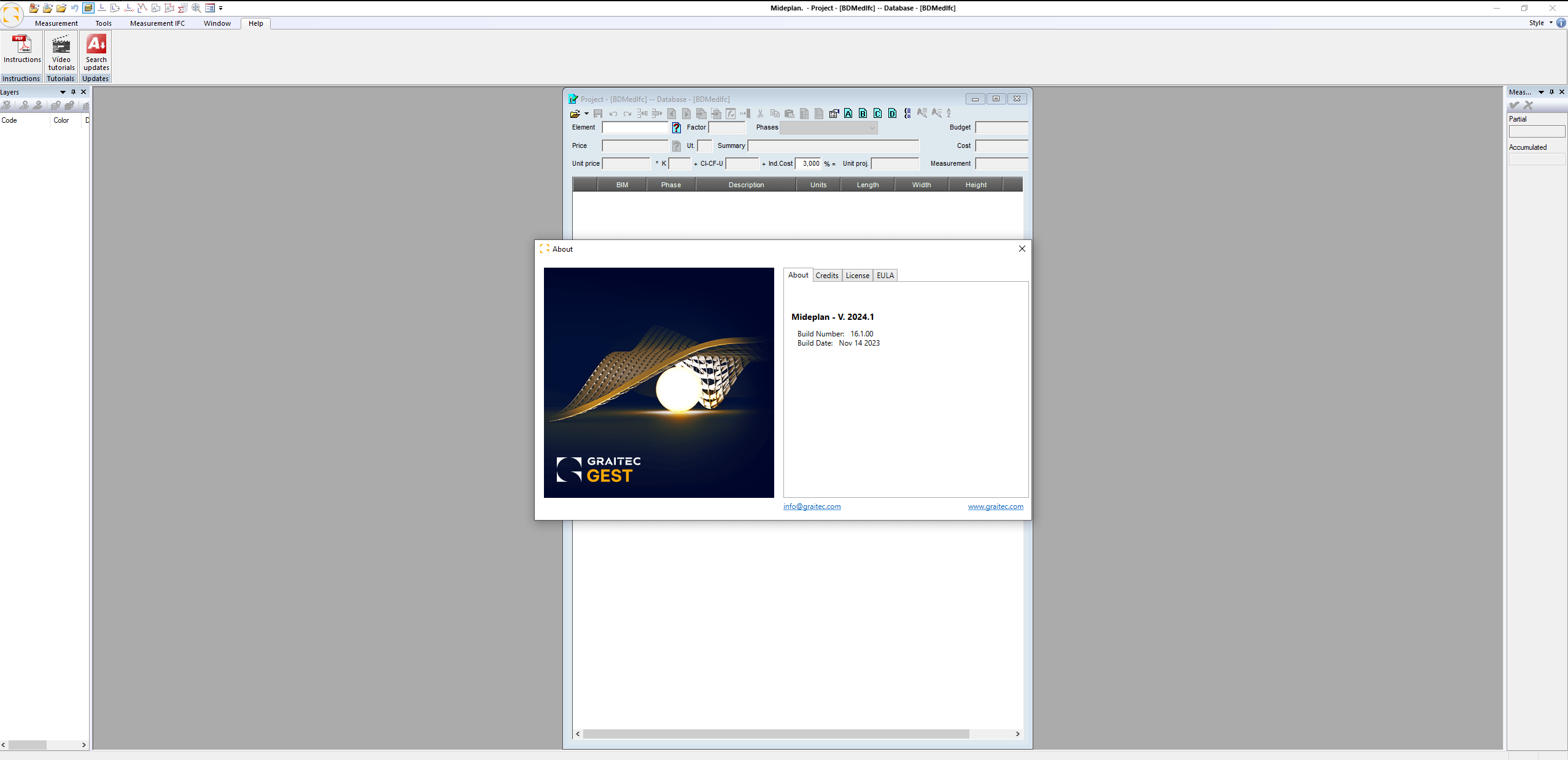Click the zoom/pan magnifier icon in quick access toolbar
The height and width of the screenshot is (760, 1568).
196,8
